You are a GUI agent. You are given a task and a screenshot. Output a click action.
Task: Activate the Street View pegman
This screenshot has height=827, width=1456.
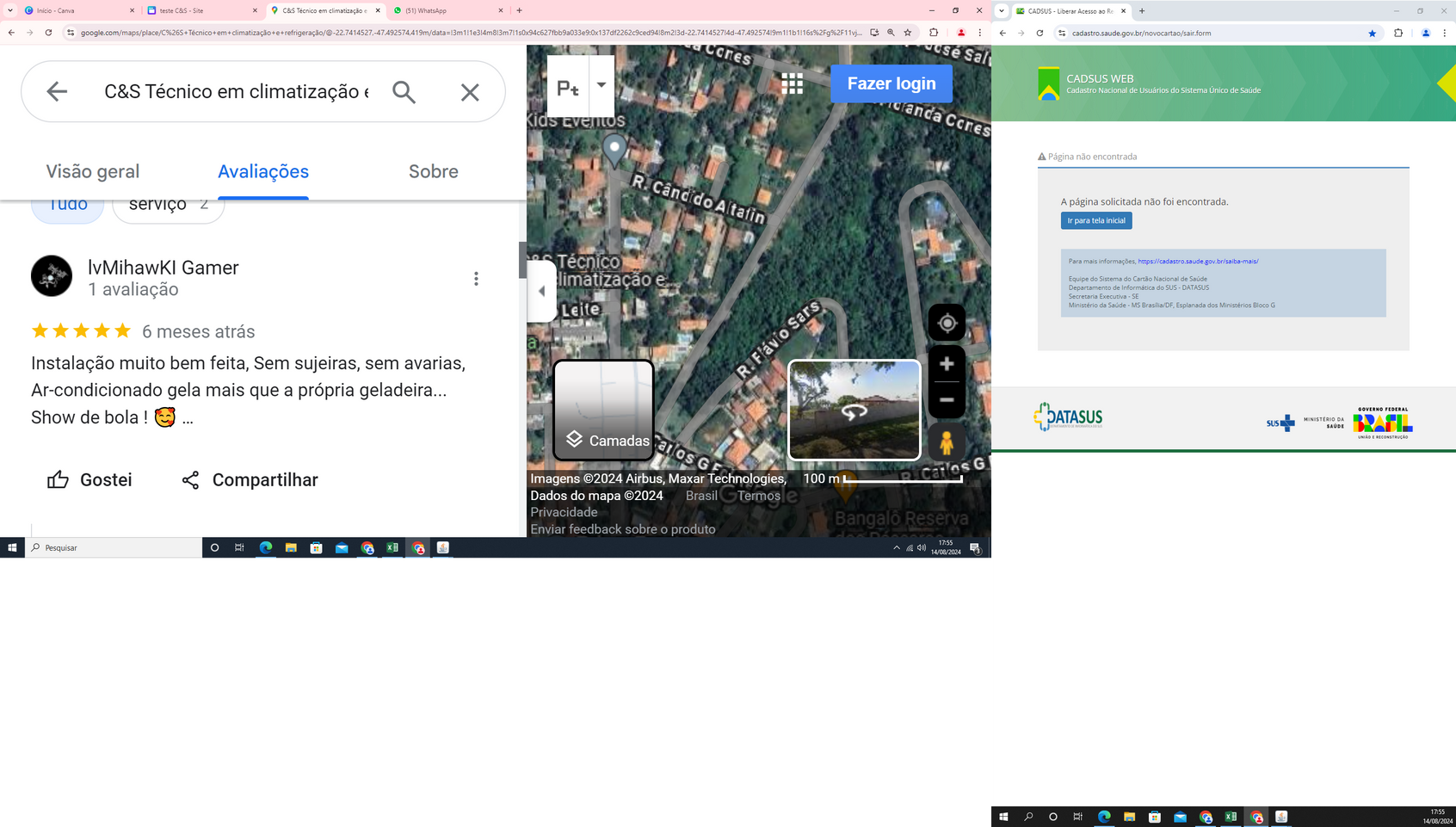[x=947, y=442]
